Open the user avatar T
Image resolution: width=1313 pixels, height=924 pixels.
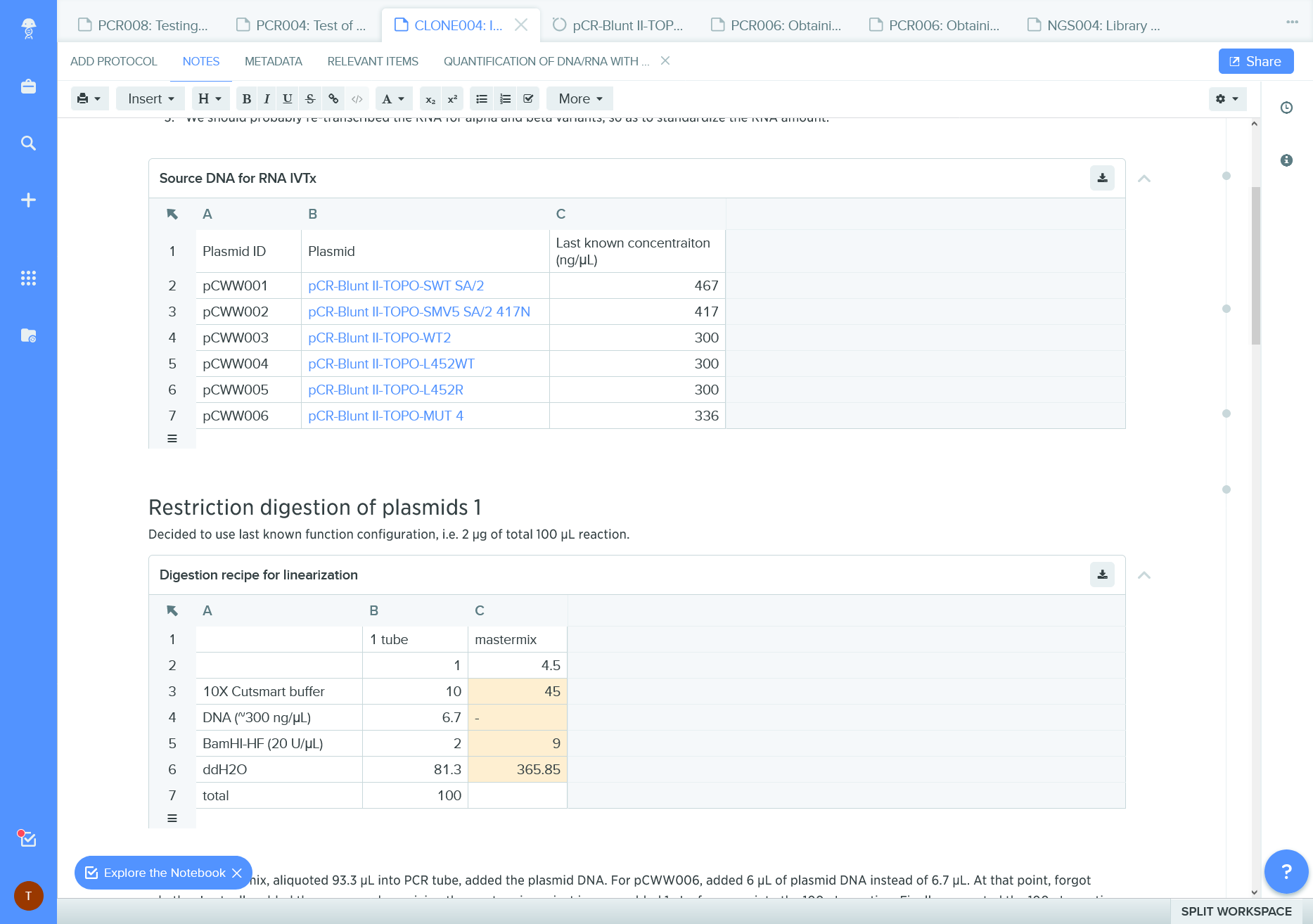(x=29, y=896)
